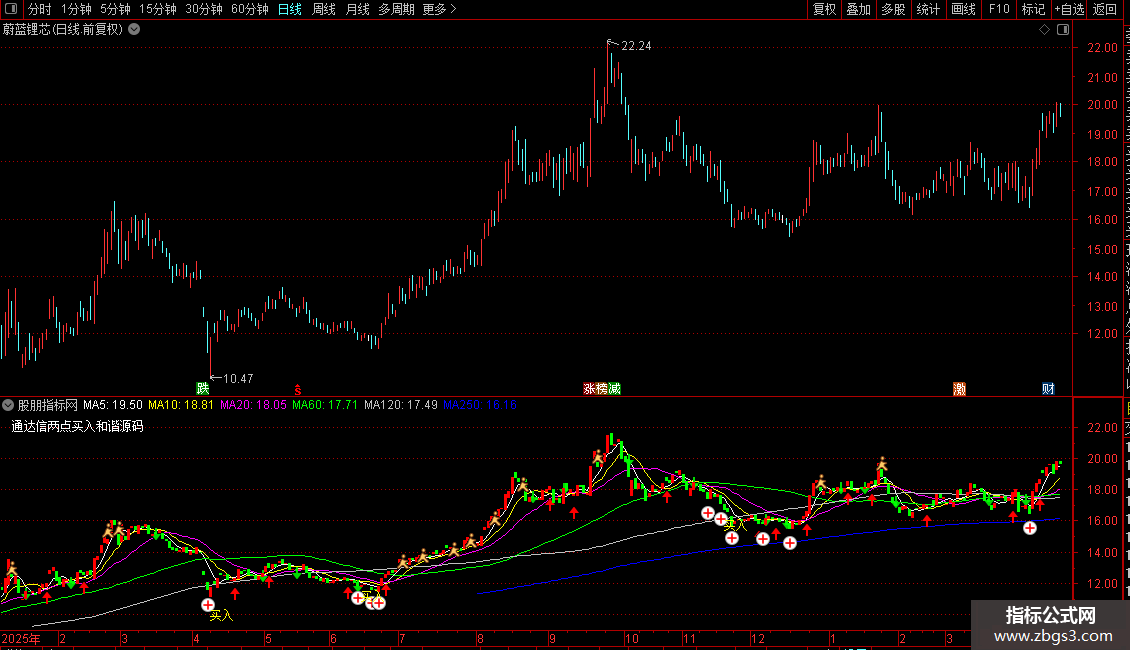Screen dimensions: 1130x650
Task: Click the 13.00 price axis label
Action: tap(1102, 307)
